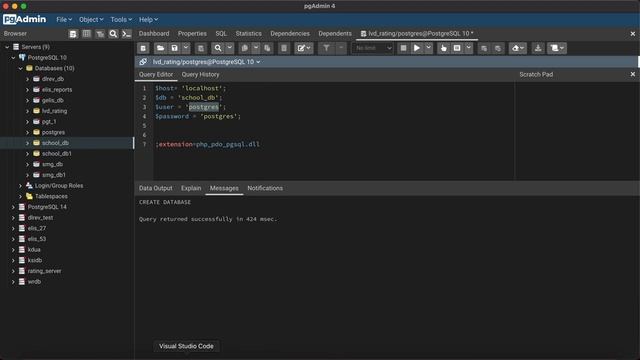640x360 pixels.
Task: Open the Macros menu icon
Action: [x=557, y=48]
